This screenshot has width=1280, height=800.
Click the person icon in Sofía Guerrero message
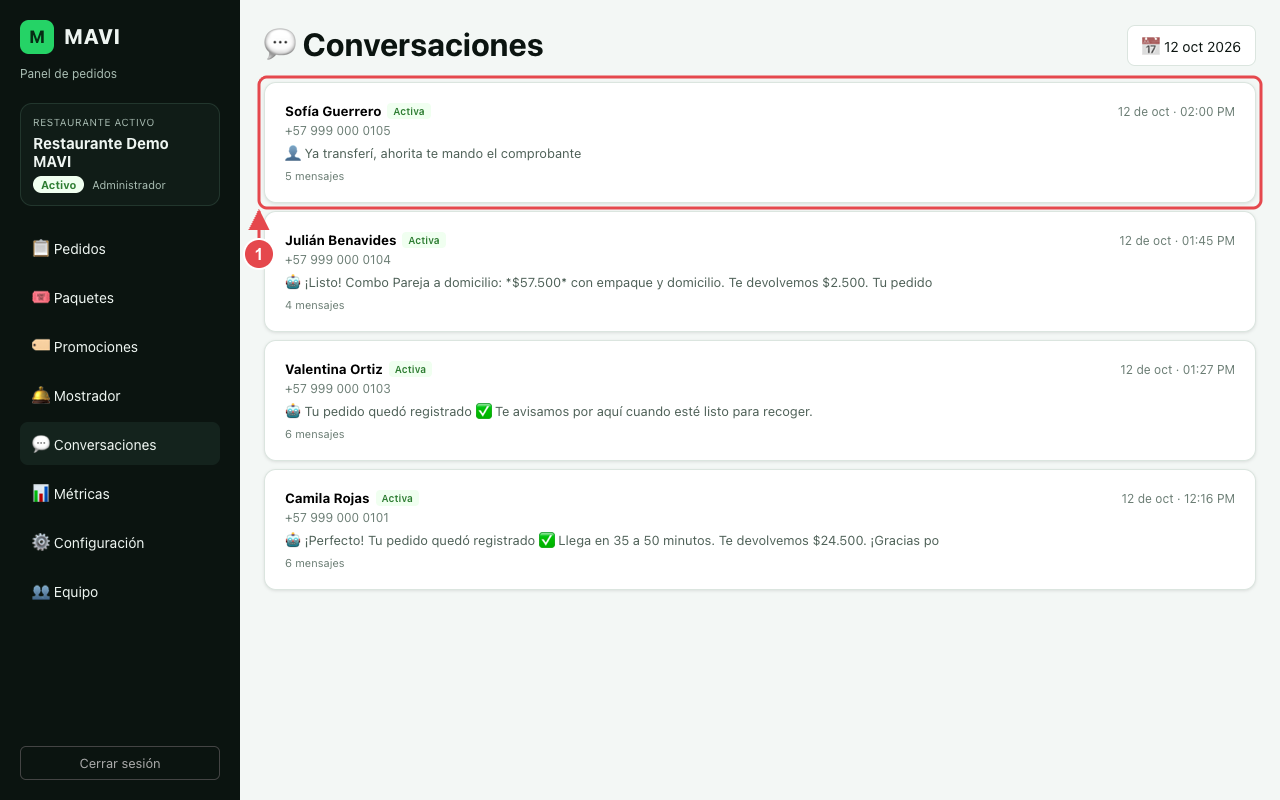point(293,153)
